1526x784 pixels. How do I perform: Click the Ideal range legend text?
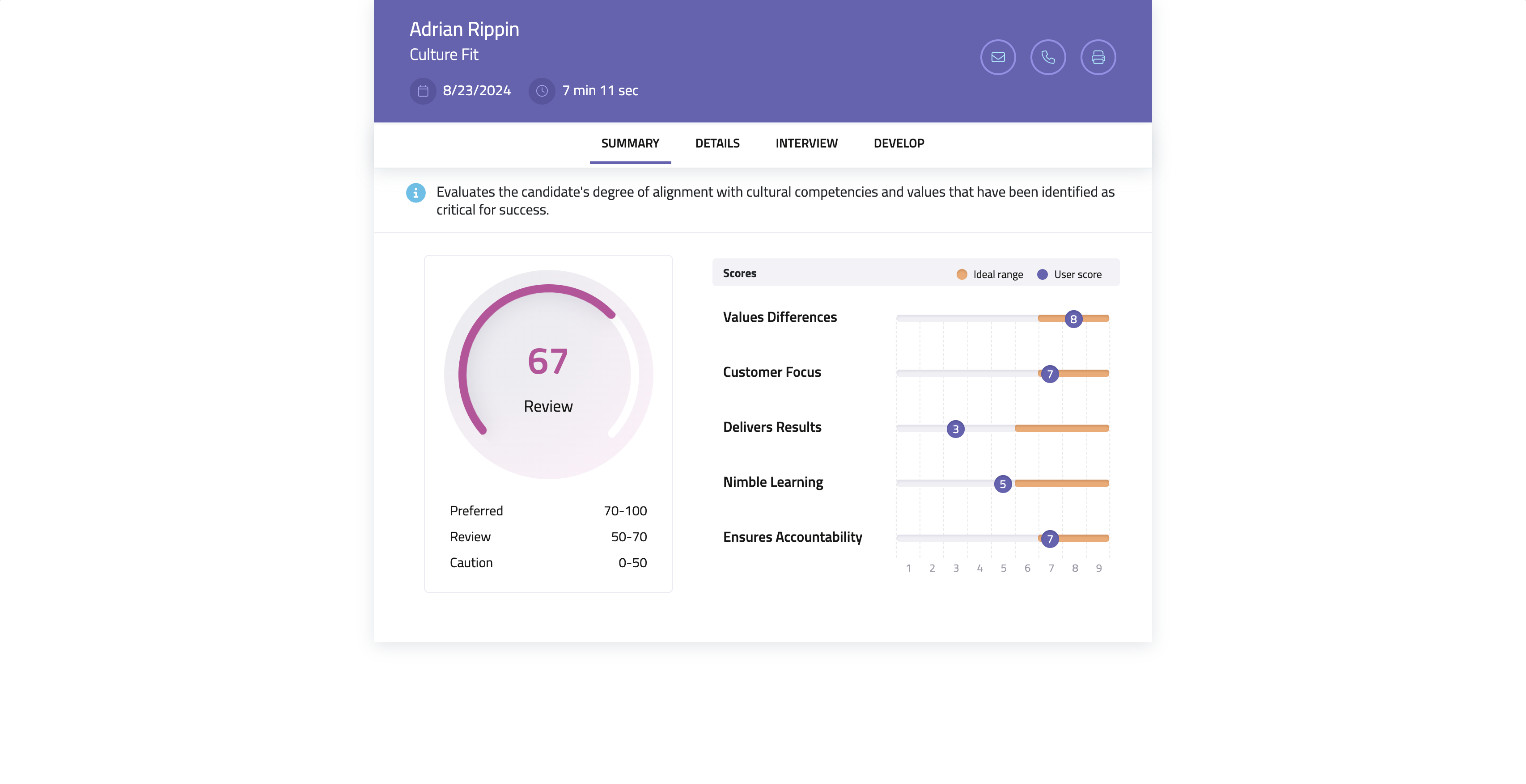(x=998, y=275)
